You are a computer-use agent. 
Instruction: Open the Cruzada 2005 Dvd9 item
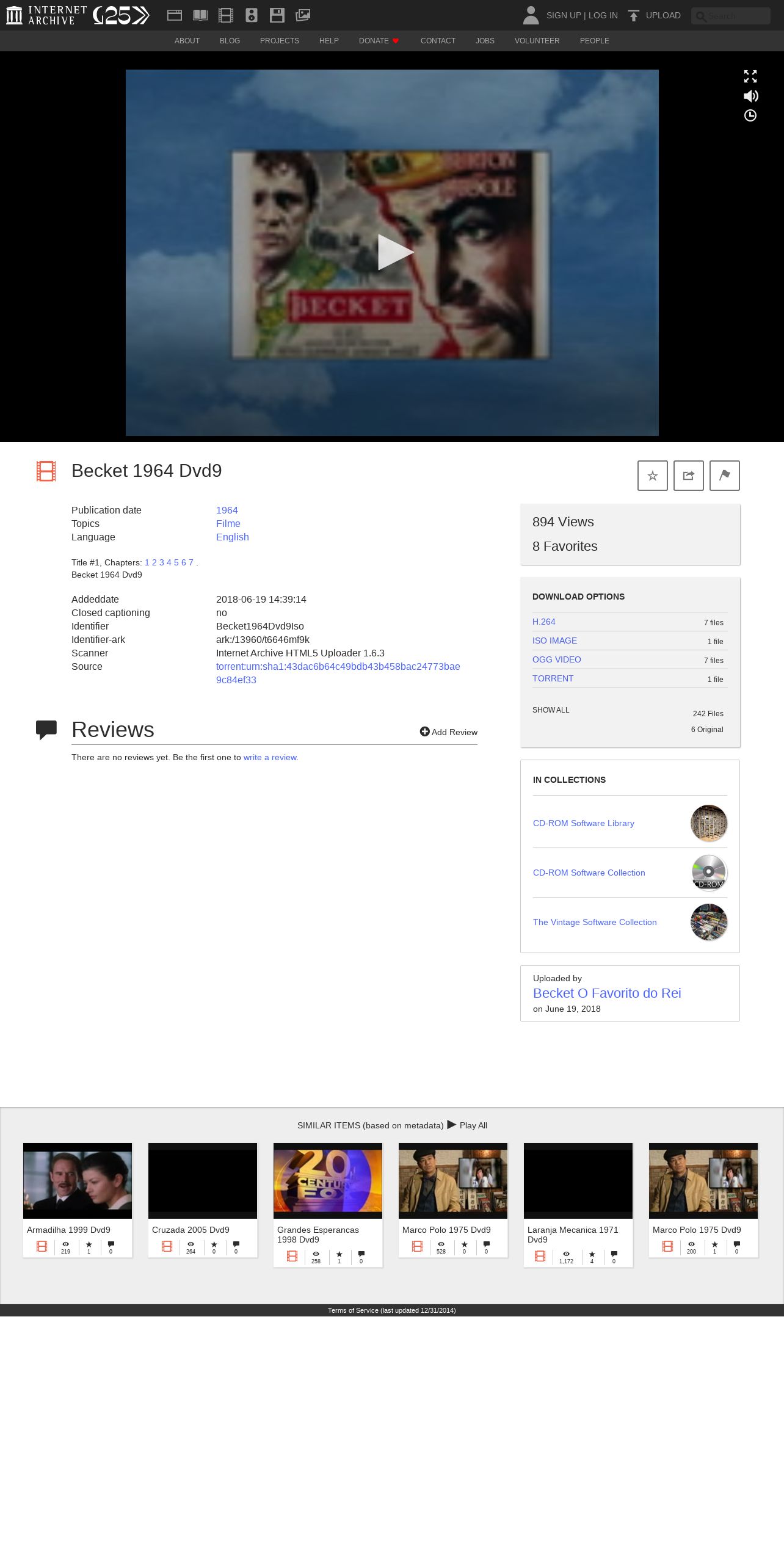(x=203, y=1200)
